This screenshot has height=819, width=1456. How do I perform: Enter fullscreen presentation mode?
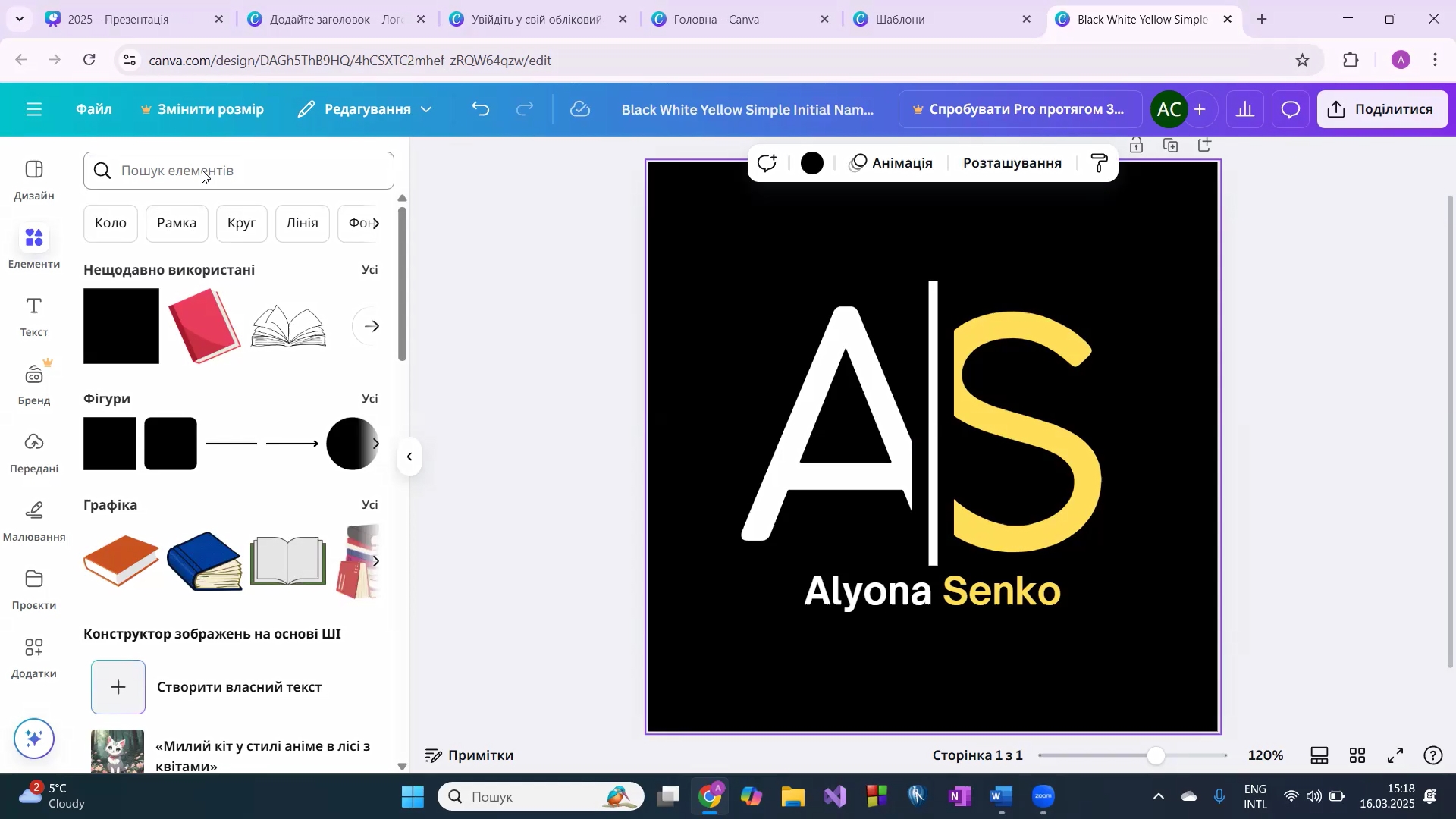pos(1395,755)
